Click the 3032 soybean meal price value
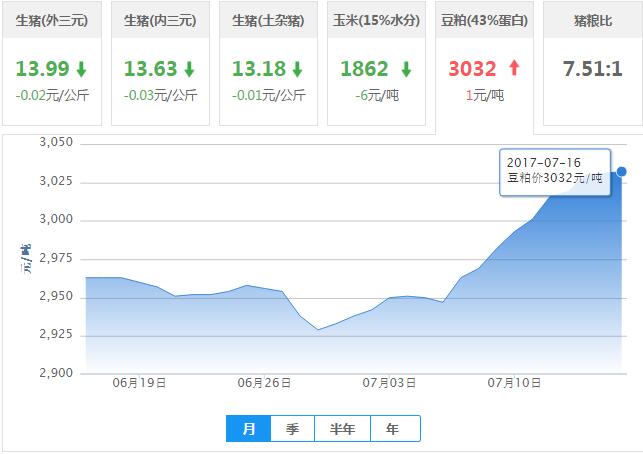The height and width of the screenshot is (454, 643). [472, 68]
